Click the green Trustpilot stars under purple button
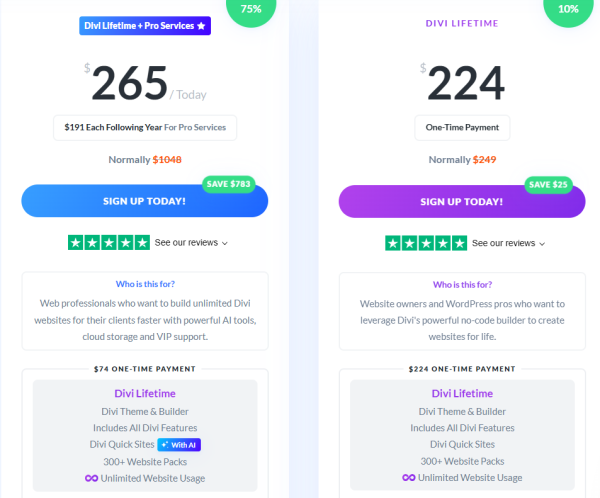The height and width of the screenshot is (498, 600). (426, 243)
